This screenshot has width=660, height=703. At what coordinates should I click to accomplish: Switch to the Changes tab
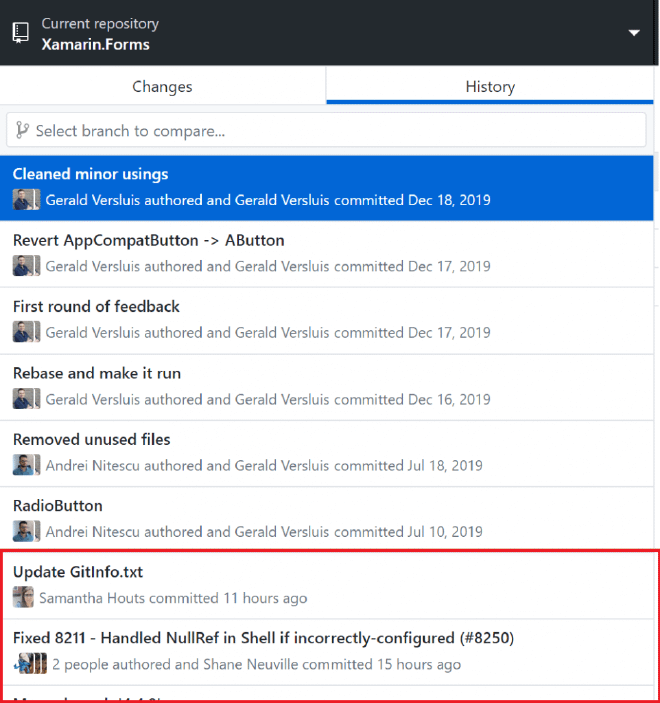pos(162,86)
